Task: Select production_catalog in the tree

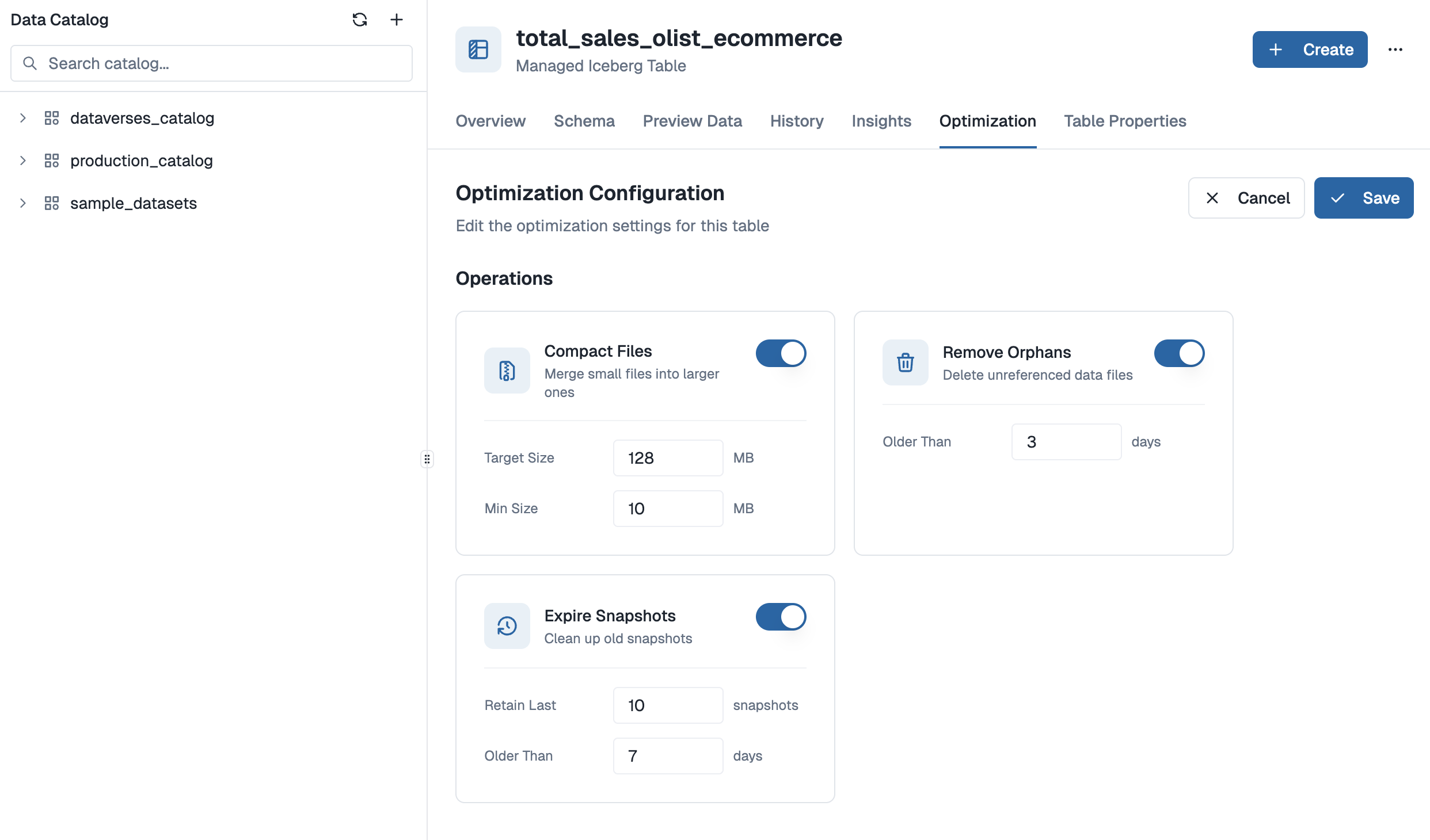Action: 142,161
